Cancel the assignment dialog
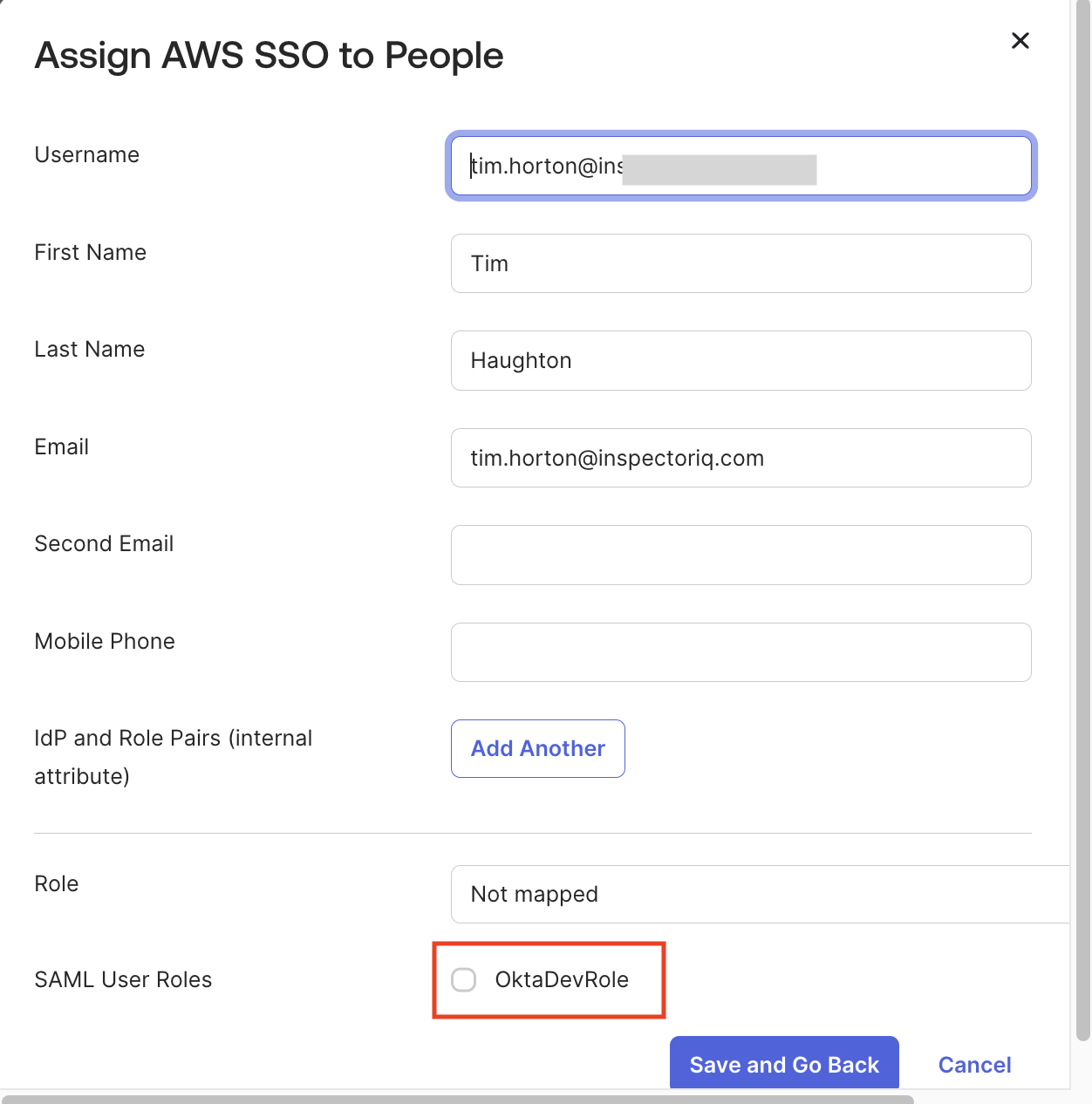 pos(974,1065)
